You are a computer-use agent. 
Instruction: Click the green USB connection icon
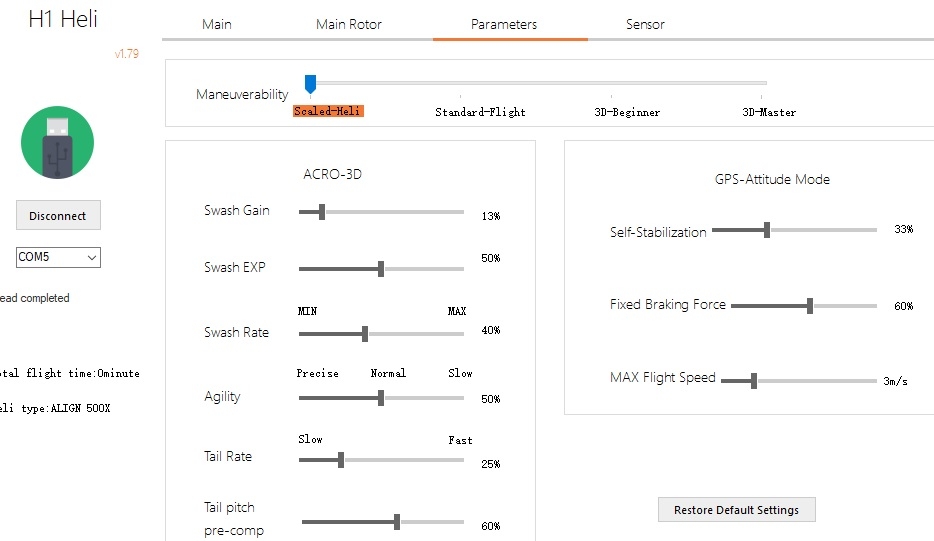(57, 142)
